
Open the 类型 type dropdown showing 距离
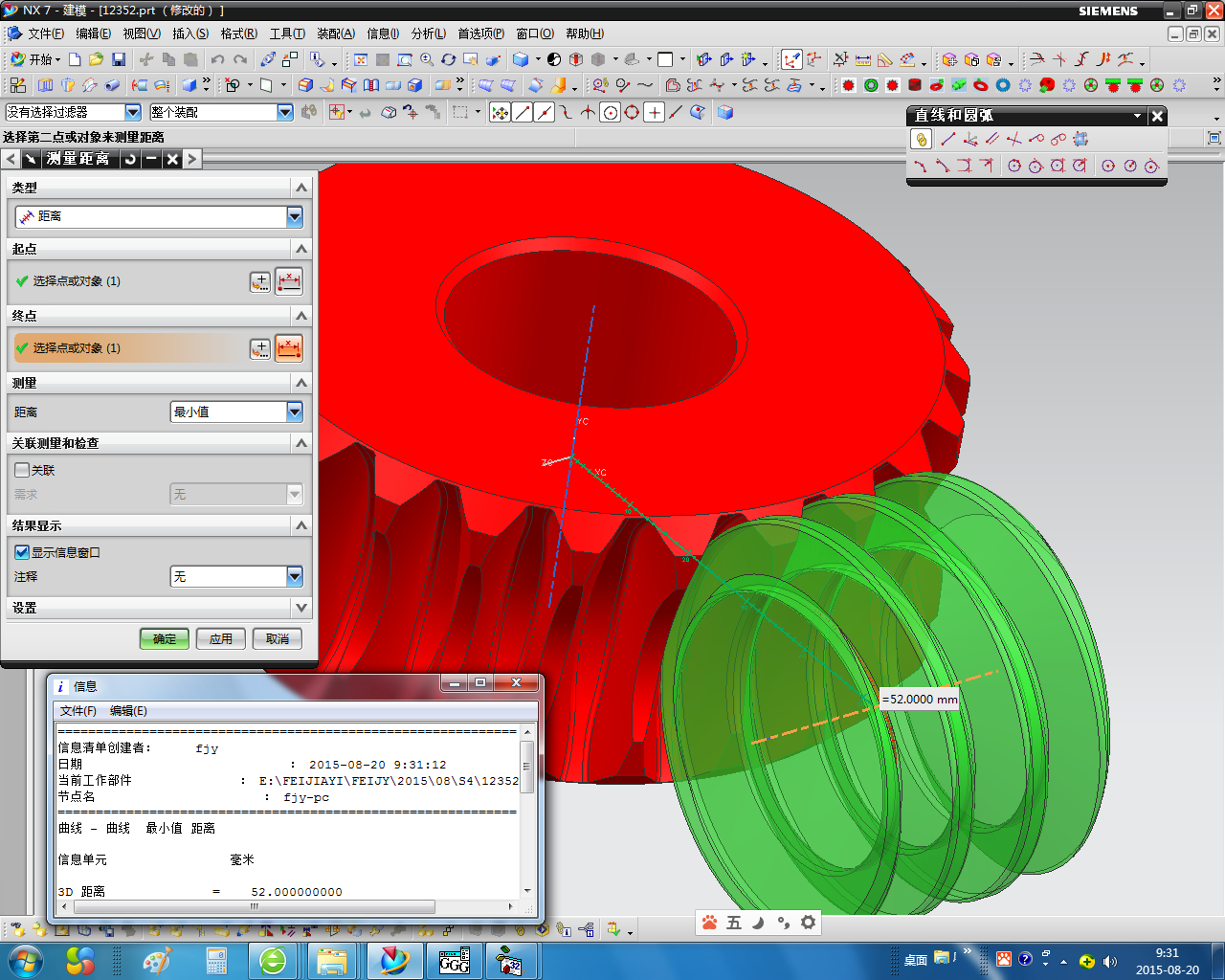[159, 217]
